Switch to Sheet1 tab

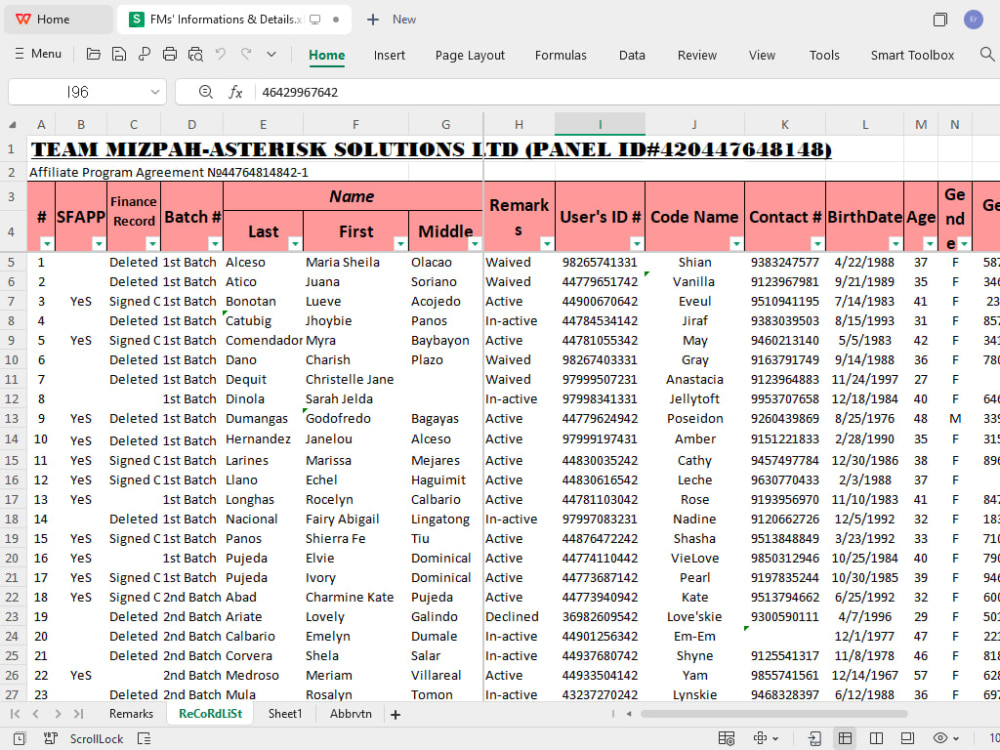(285, 714)
